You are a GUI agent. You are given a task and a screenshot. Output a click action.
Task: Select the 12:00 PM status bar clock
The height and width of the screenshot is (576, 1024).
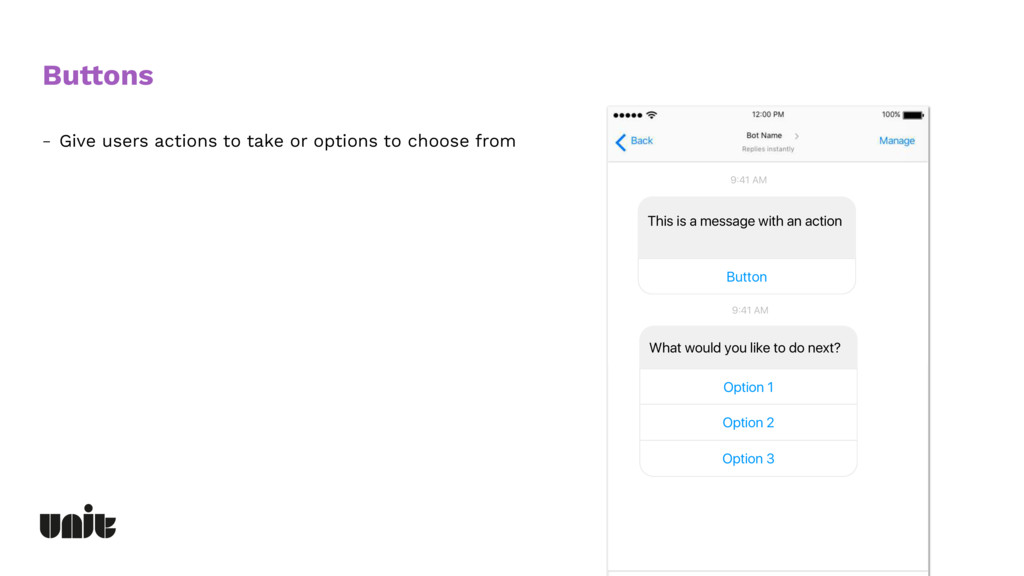[767, 114]
